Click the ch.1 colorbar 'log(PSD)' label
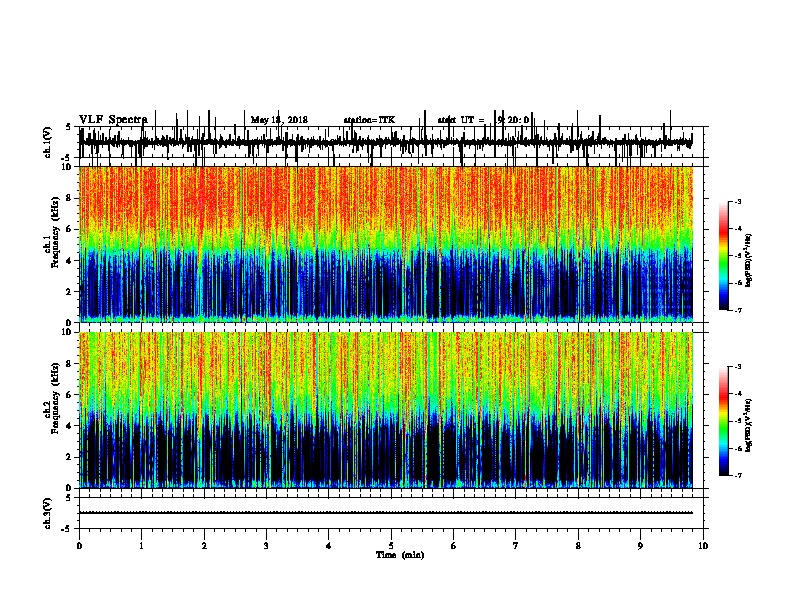Screen dimensions: 792x612 (x=749, y=261)
